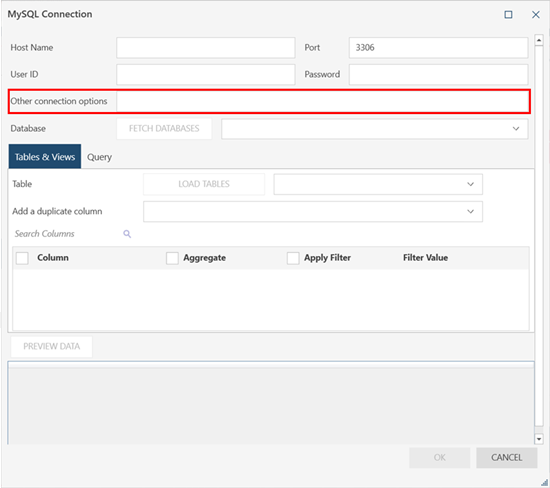The height and width of the screenshot is (488, 550).
Task: Close the MySQL Connection dialog
Action: coord(536,14)
